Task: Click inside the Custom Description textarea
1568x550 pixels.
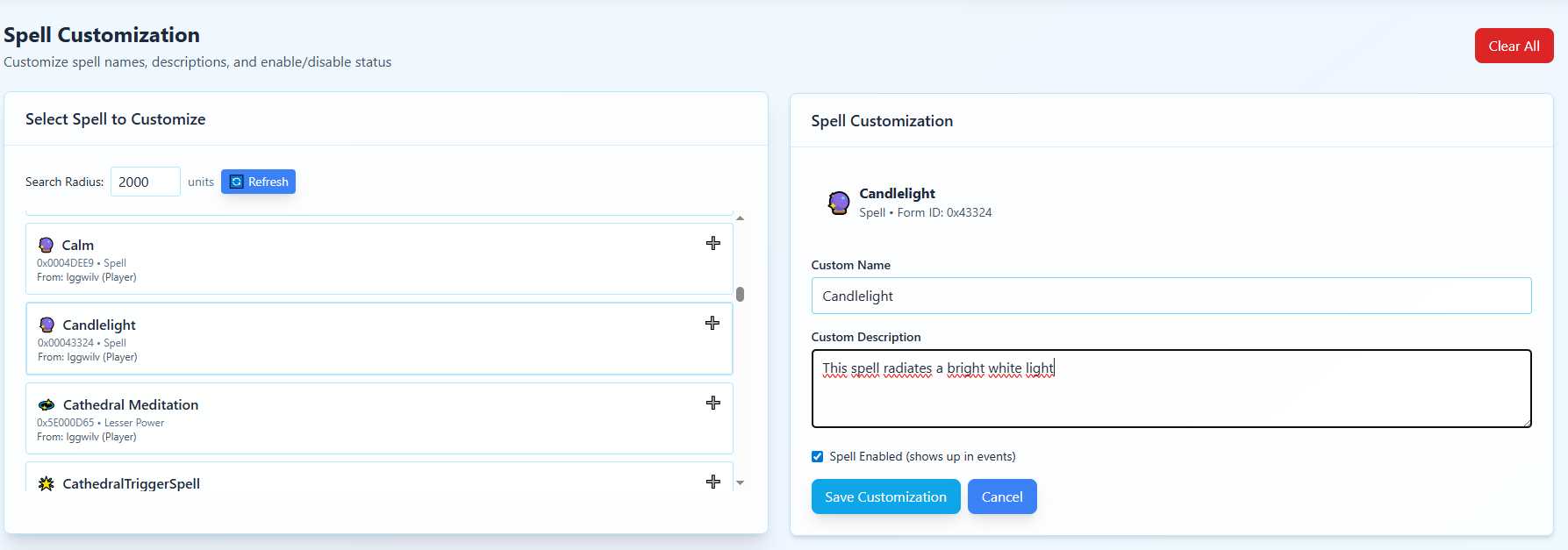Action: (1171, 395)
